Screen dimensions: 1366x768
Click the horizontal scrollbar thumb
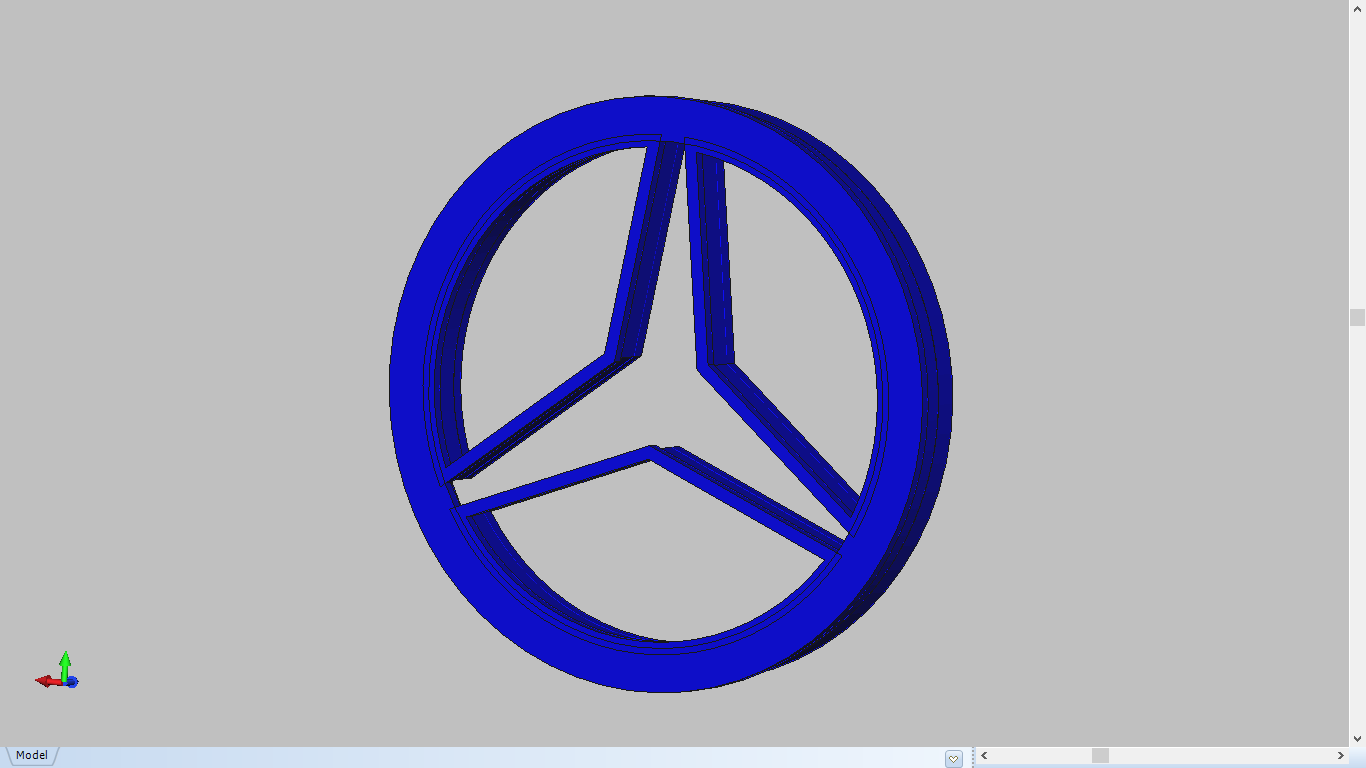coord(1100,756)
